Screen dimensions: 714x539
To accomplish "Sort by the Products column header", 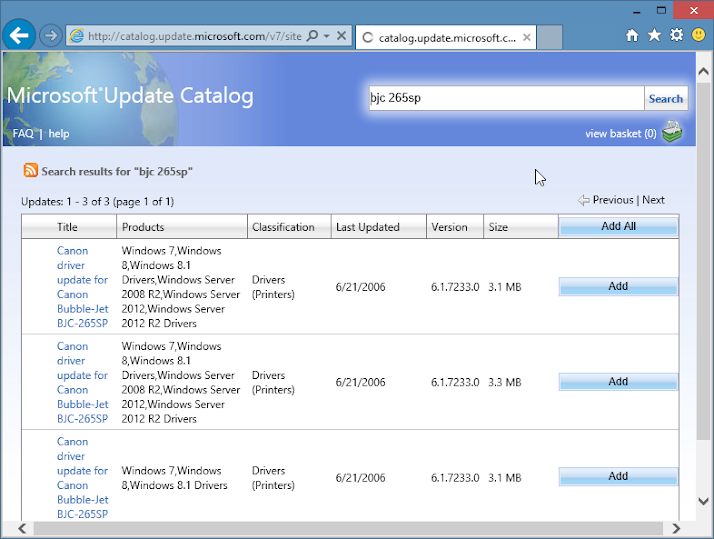I will coord(182,227).
